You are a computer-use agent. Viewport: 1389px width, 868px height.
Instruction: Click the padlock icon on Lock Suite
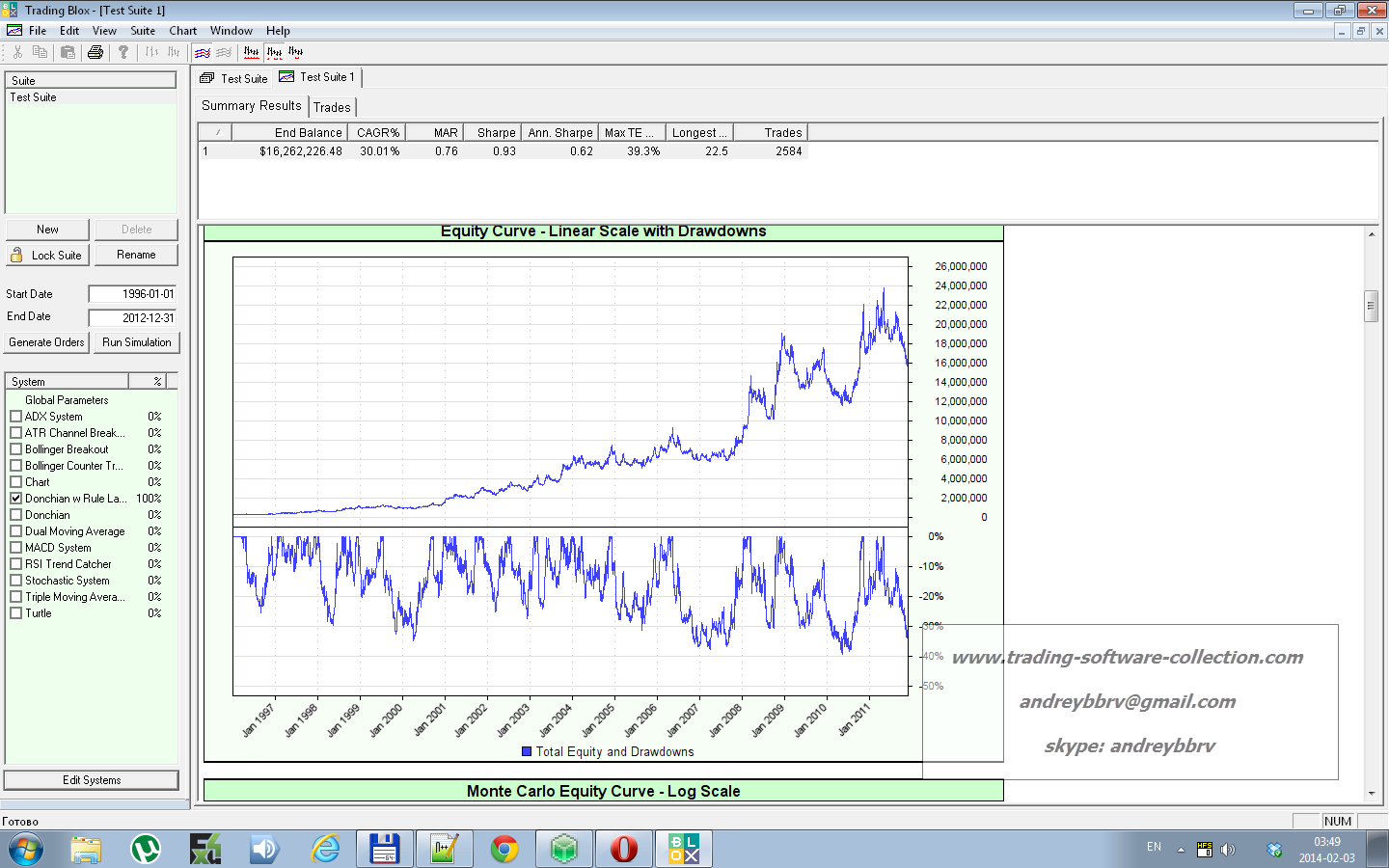pyautogui.click(x=16, y=255)
